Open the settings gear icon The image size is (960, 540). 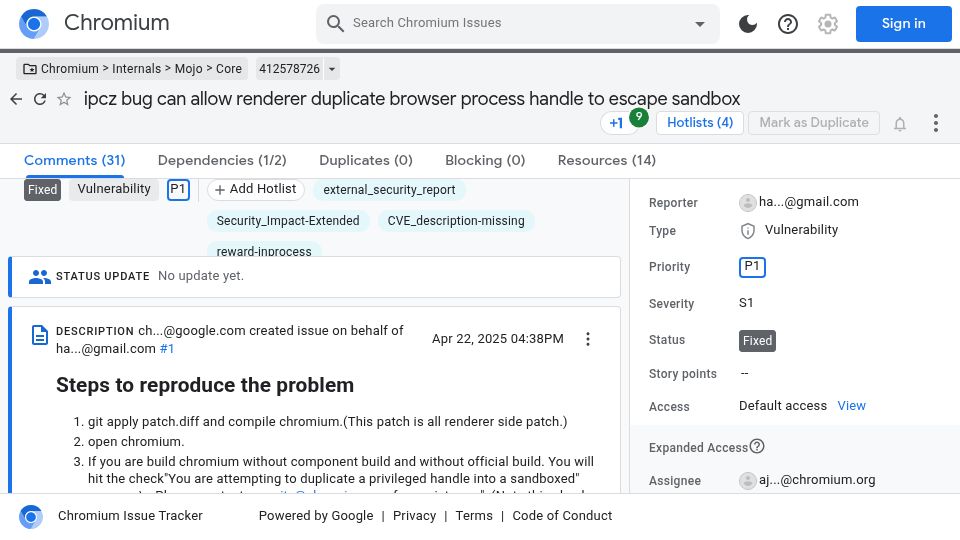click(x=828, y=24)
